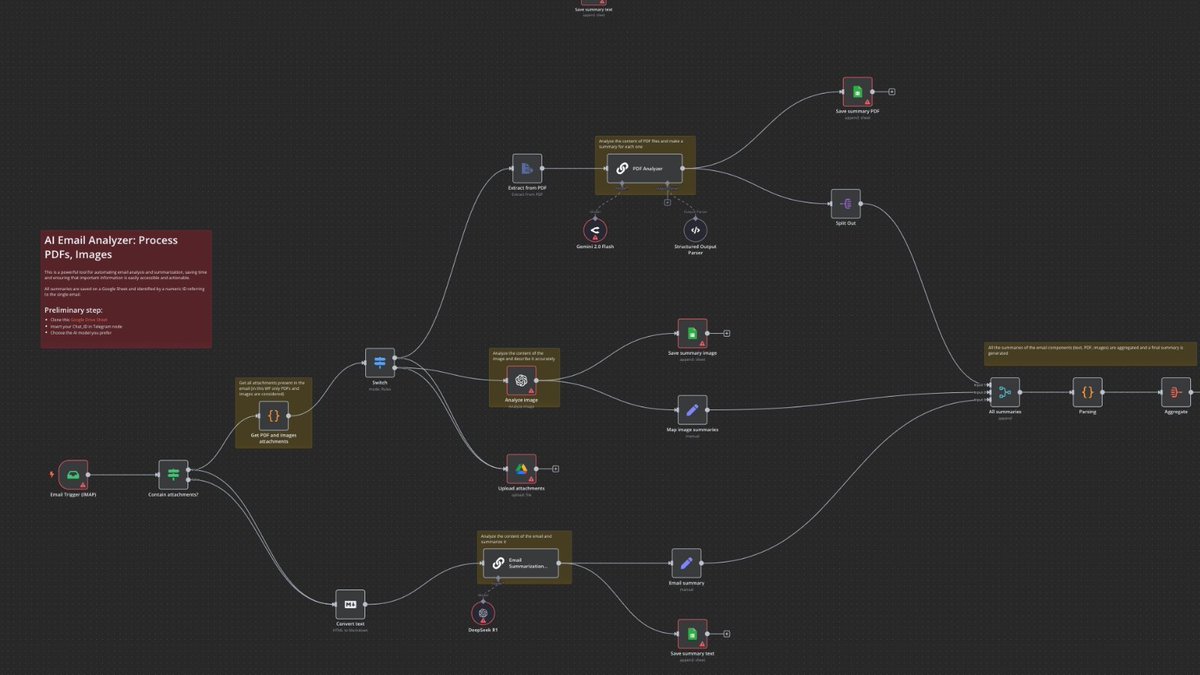The image size is (1200, 675).
Task: Open the Gemini 2.0 Flash model node
Action: [594, 229]
